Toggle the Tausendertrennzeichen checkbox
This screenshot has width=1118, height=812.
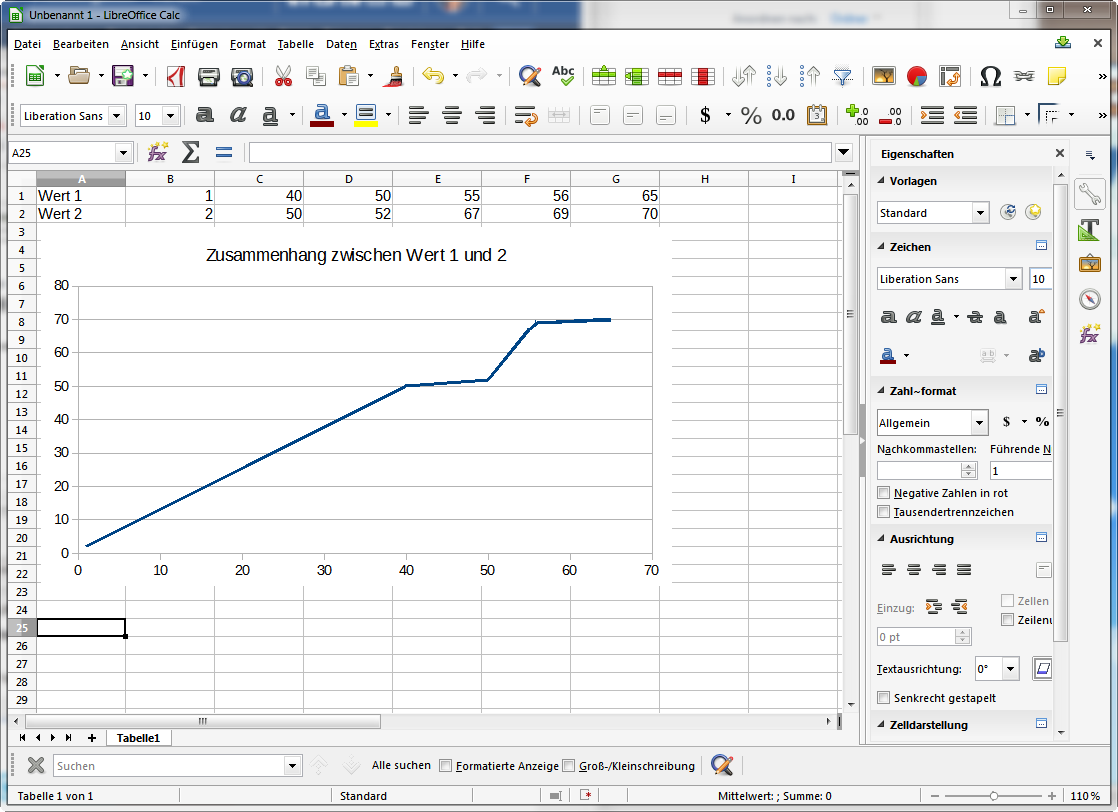[883, 512]
